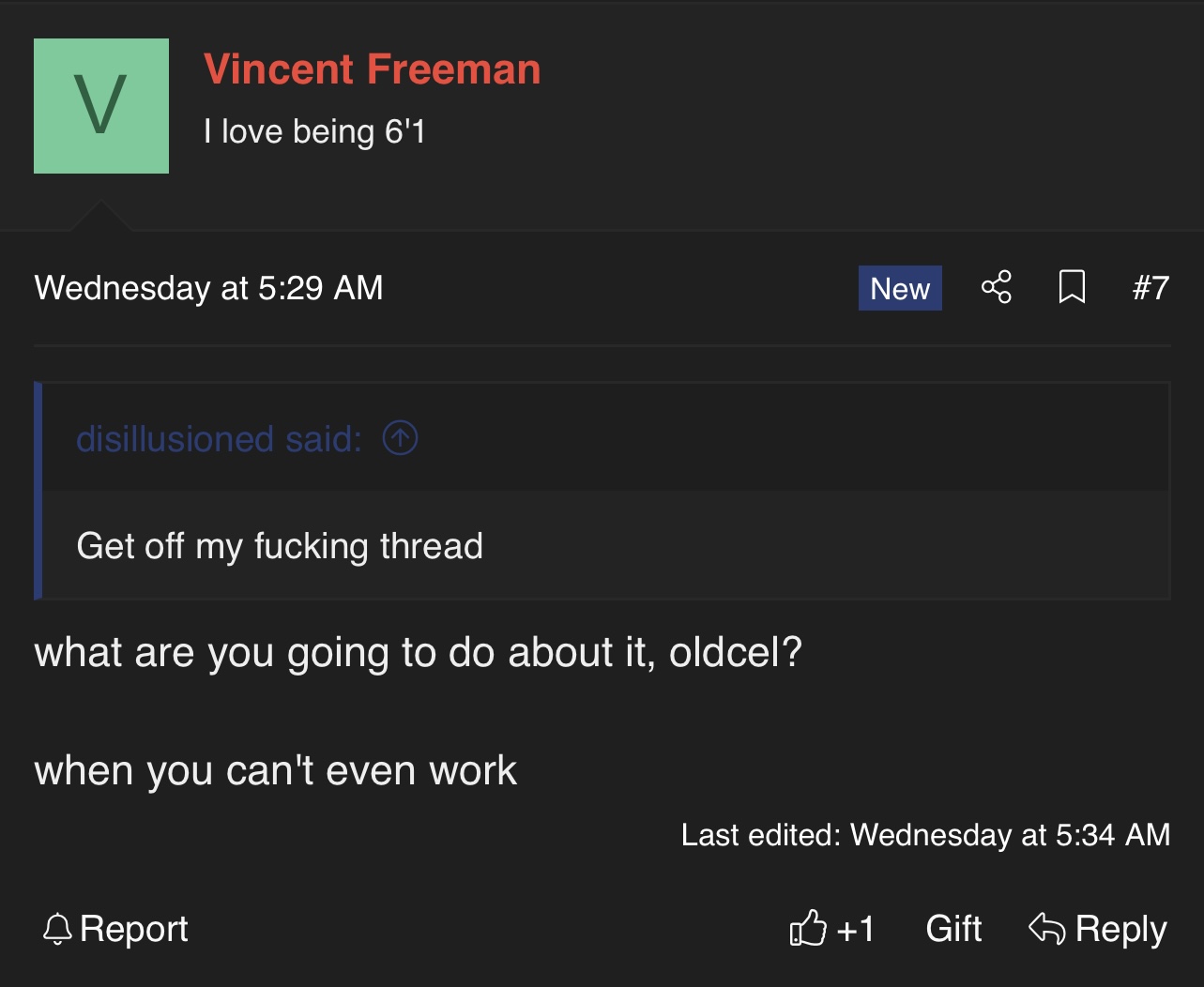Click the 'disillusioned said:' quote link
Screen dimensions: 1204x987
(220, 439)
